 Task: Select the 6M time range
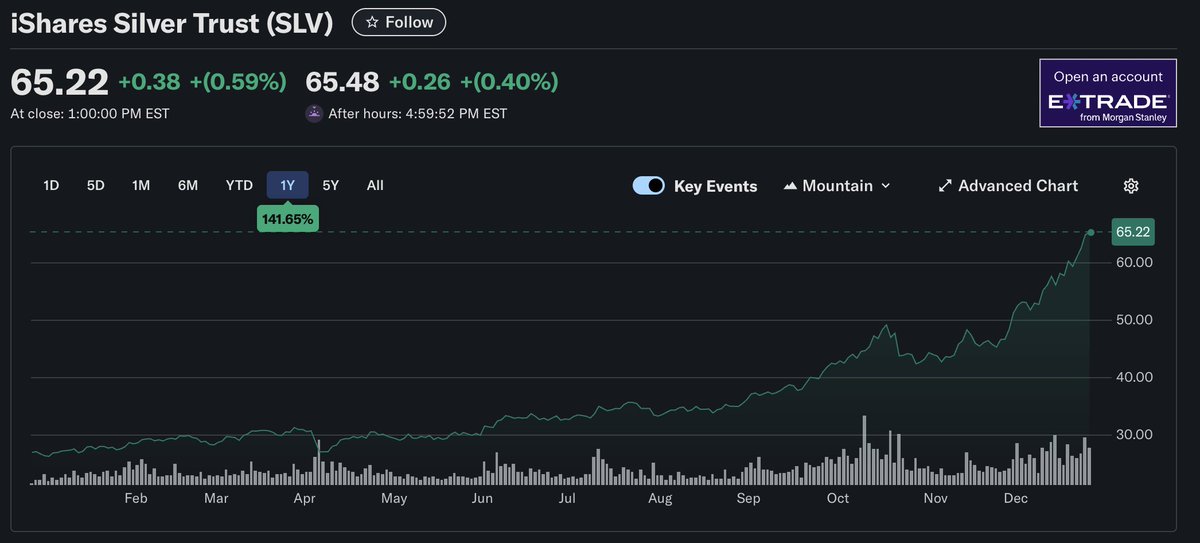coord(188,185)
